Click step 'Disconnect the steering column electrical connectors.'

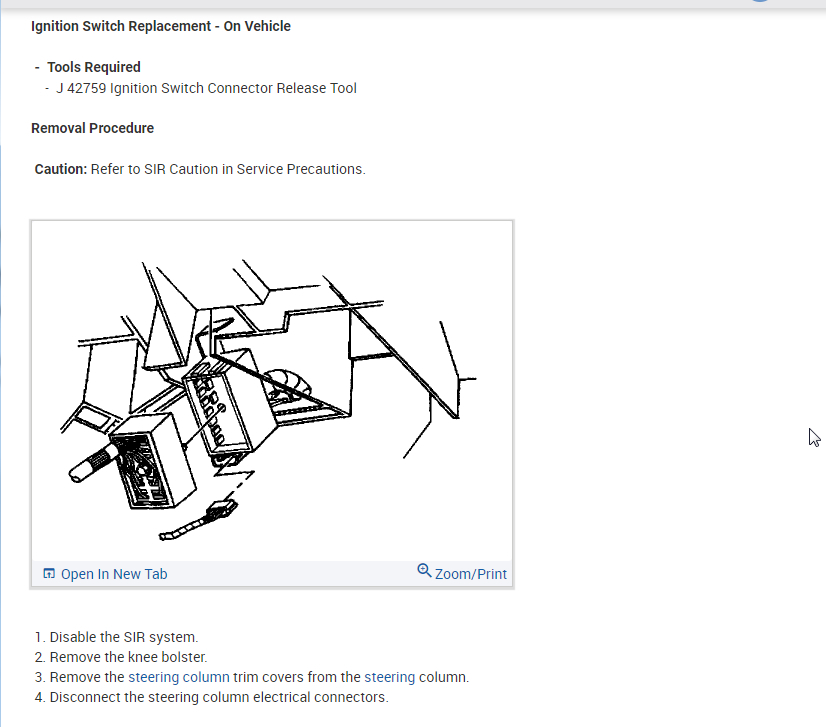[219, 697]
